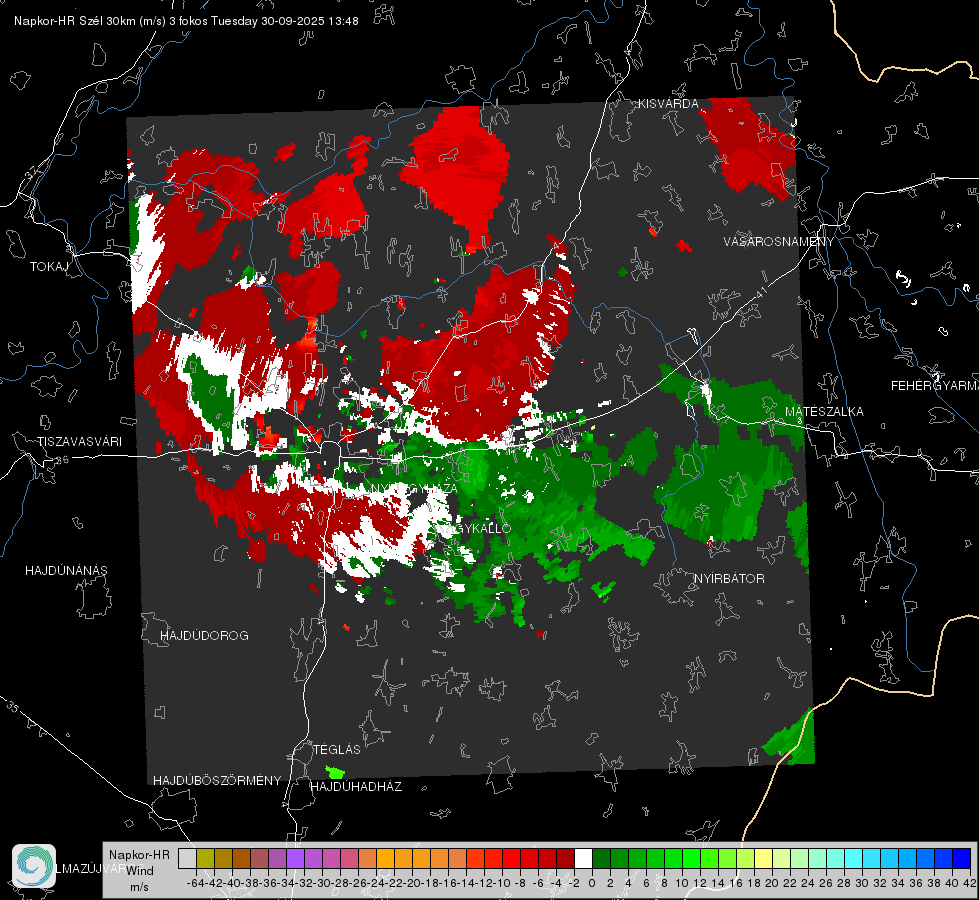979x900 pixels.
Task: Click the 0 value in the legend scale
Action: [592, 883]
